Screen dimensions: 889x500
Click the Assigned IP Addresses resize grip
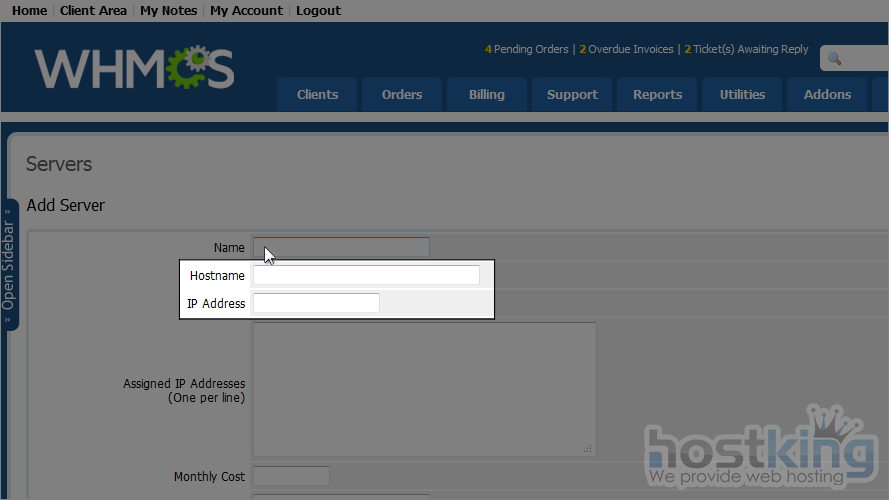click(588, 448)
